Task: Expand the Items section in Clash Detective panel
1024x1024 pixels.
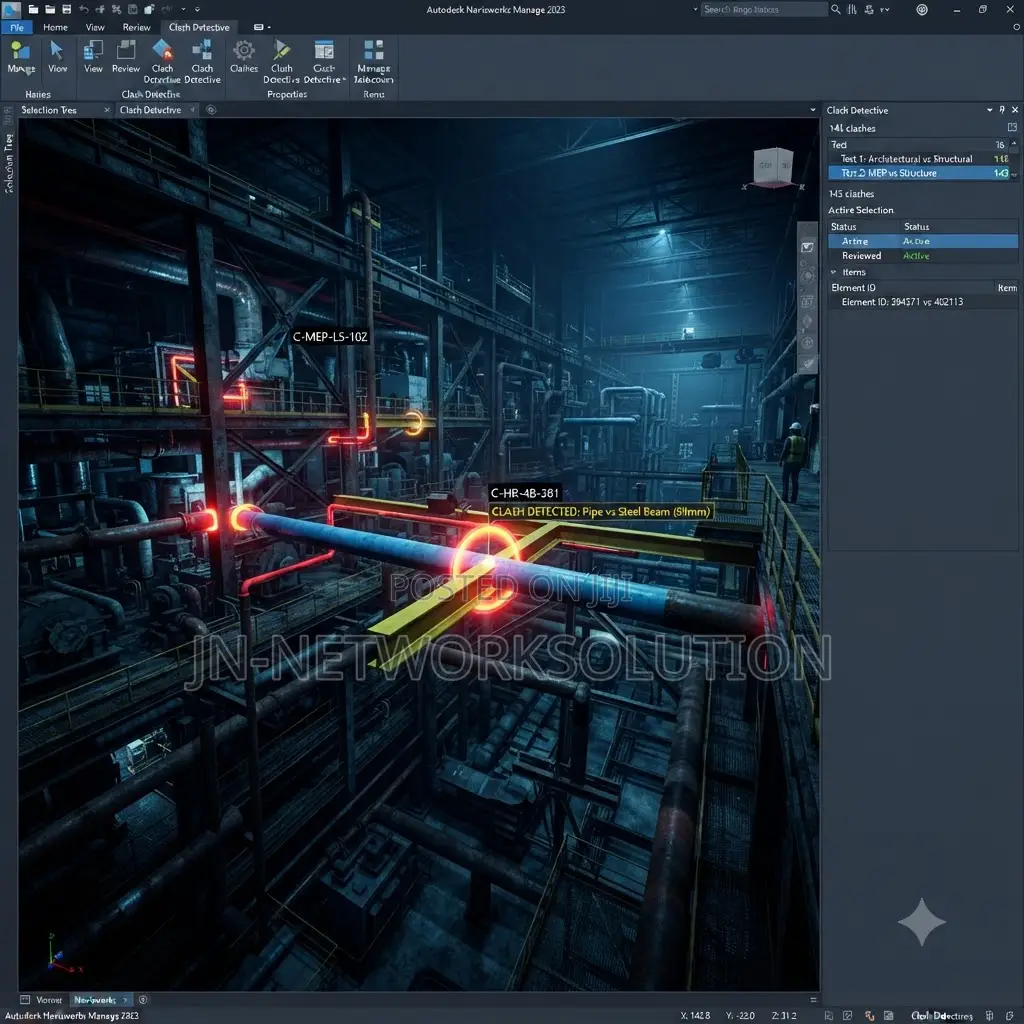Action: (x=833, y=272)
